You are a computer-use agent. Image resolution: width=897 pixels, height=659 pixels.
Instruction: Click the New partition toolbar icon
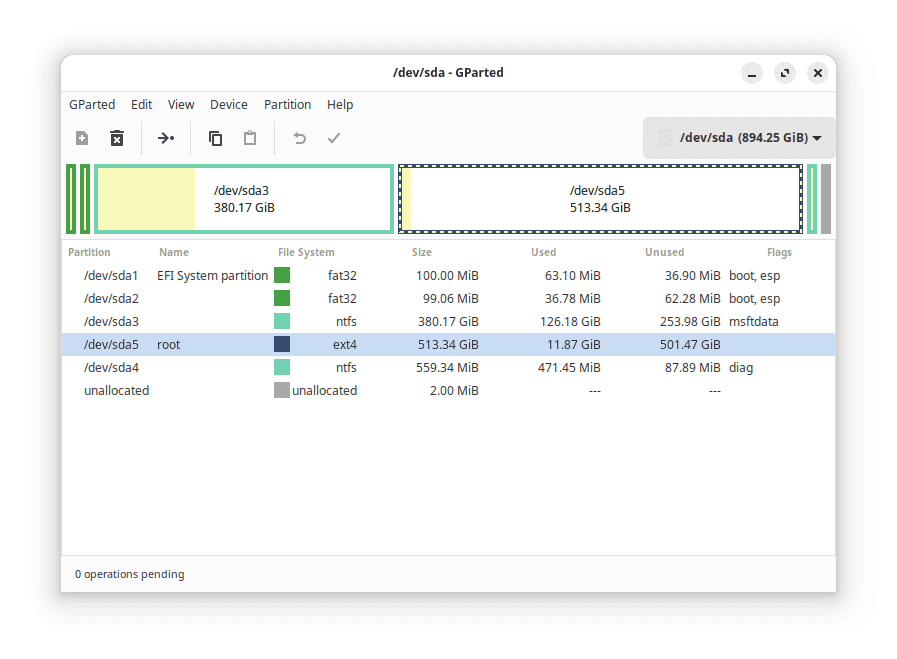(82, 138)
